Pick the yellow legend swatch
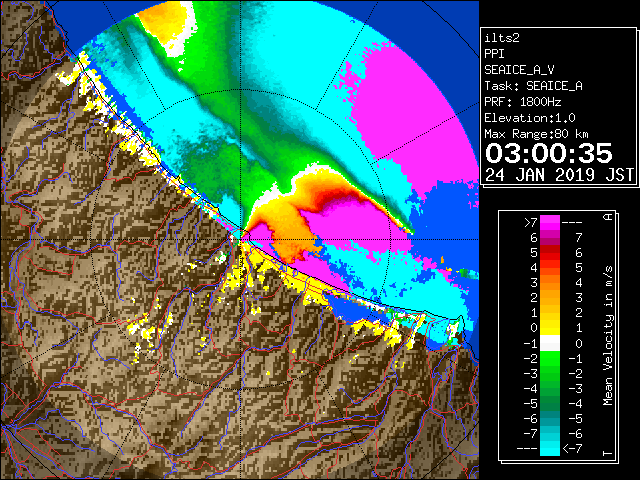This screenshot has width=640, height=480. [550, 328]
